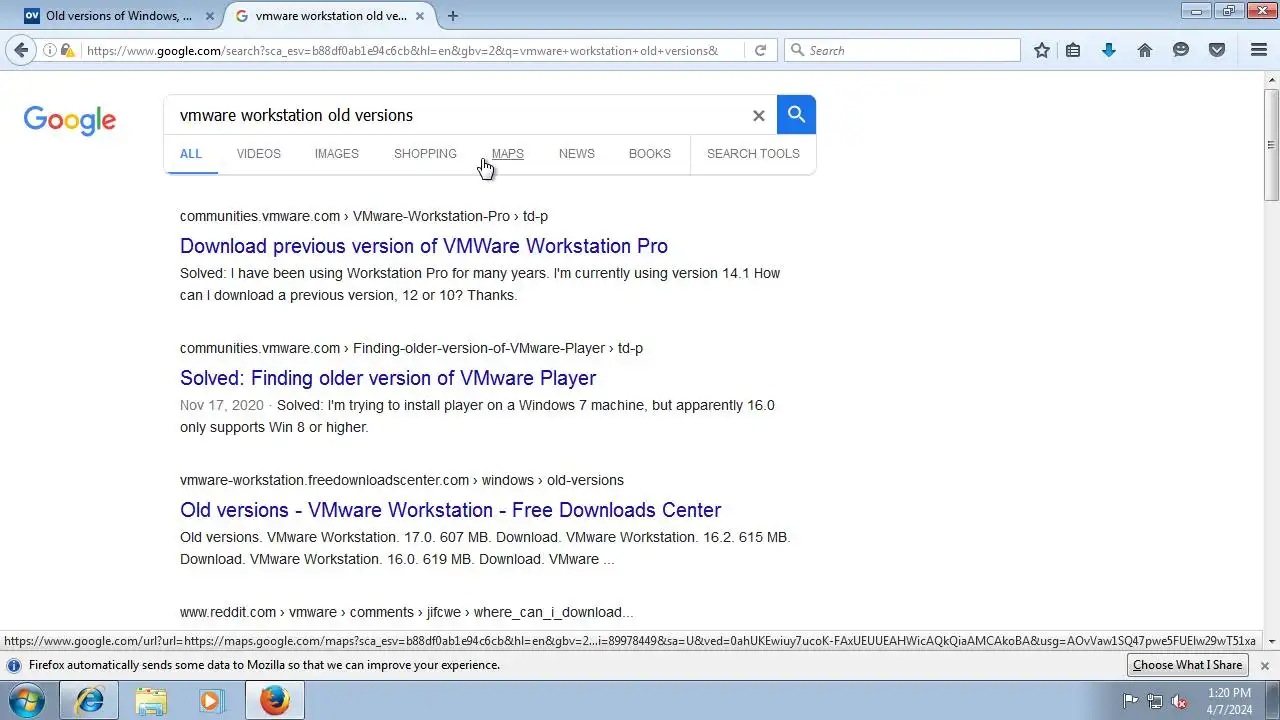Viewport: 1280px width, 720px height.
Task: Switch to IMAGES search results
Action: tap(336, 154)
